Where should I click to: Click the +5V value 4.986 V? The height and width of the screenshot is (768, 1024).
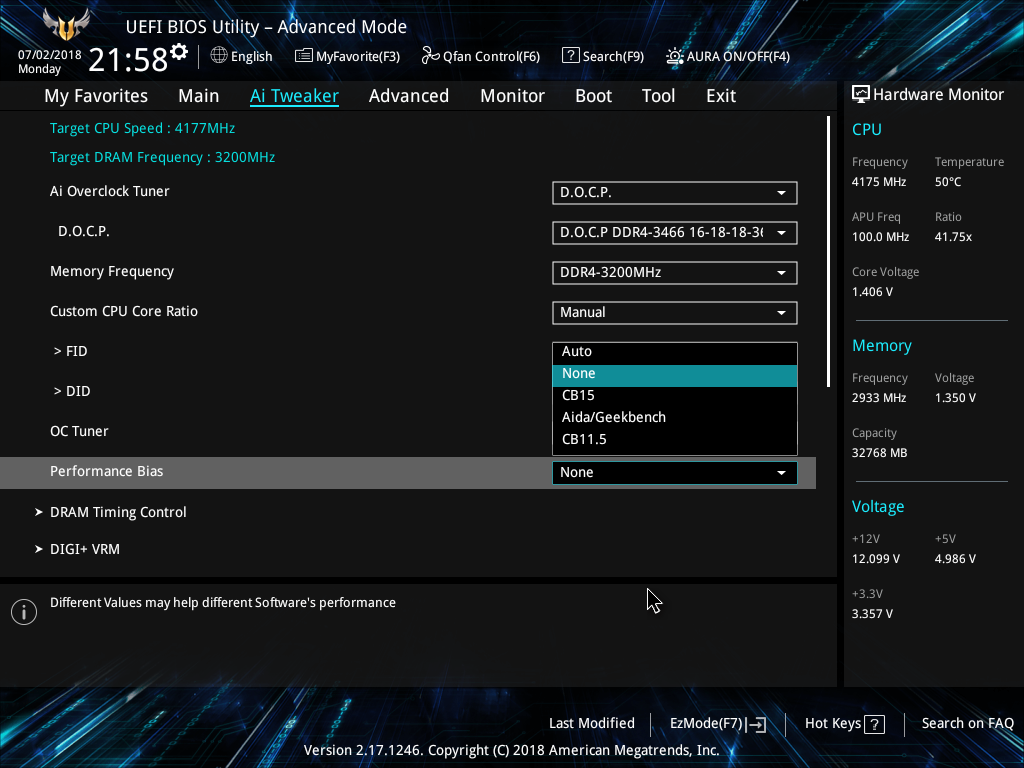pos(955,559)
